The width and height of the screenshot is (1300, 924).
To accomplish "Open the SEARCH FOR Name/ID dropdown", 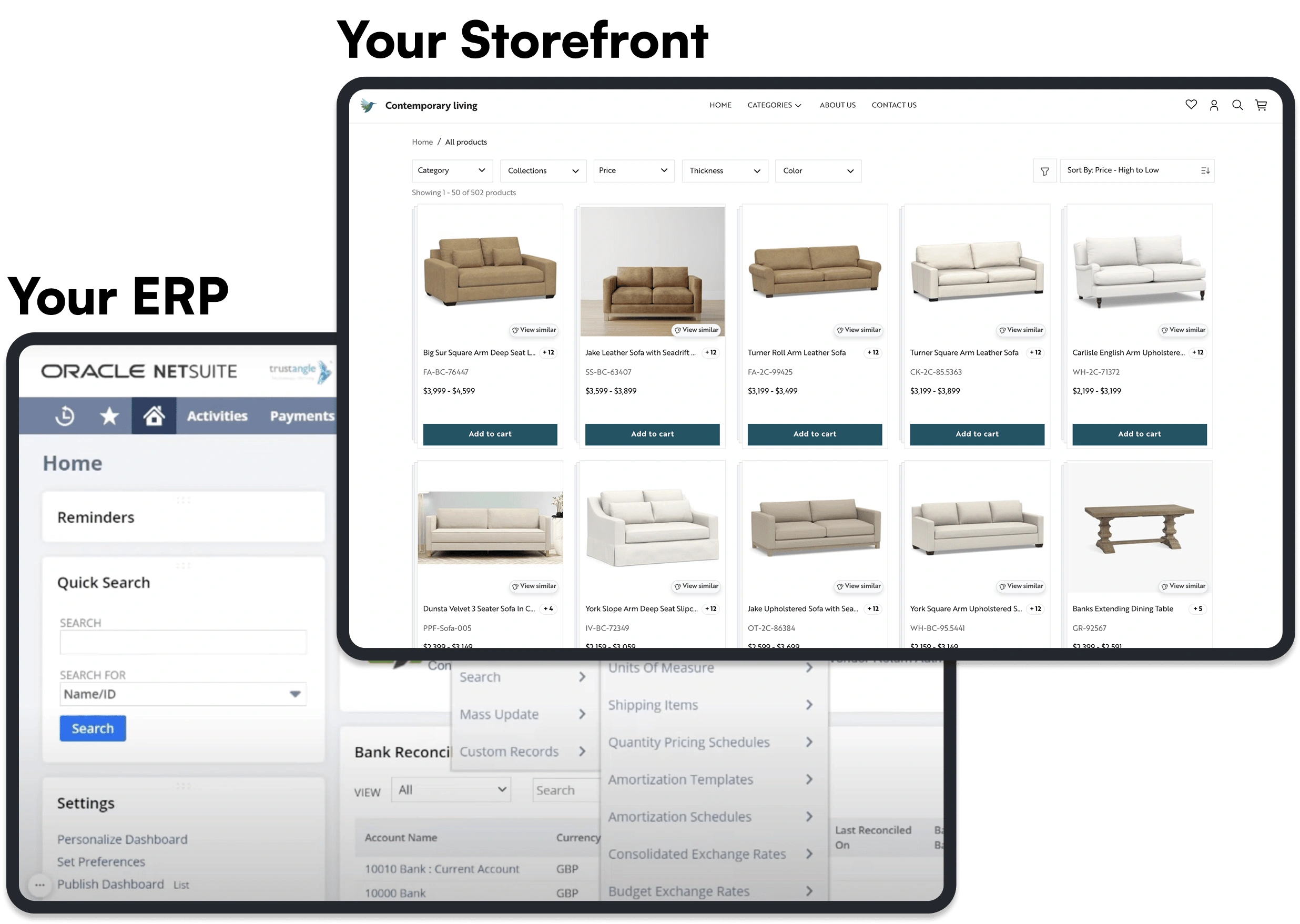I will click(182, 694).
